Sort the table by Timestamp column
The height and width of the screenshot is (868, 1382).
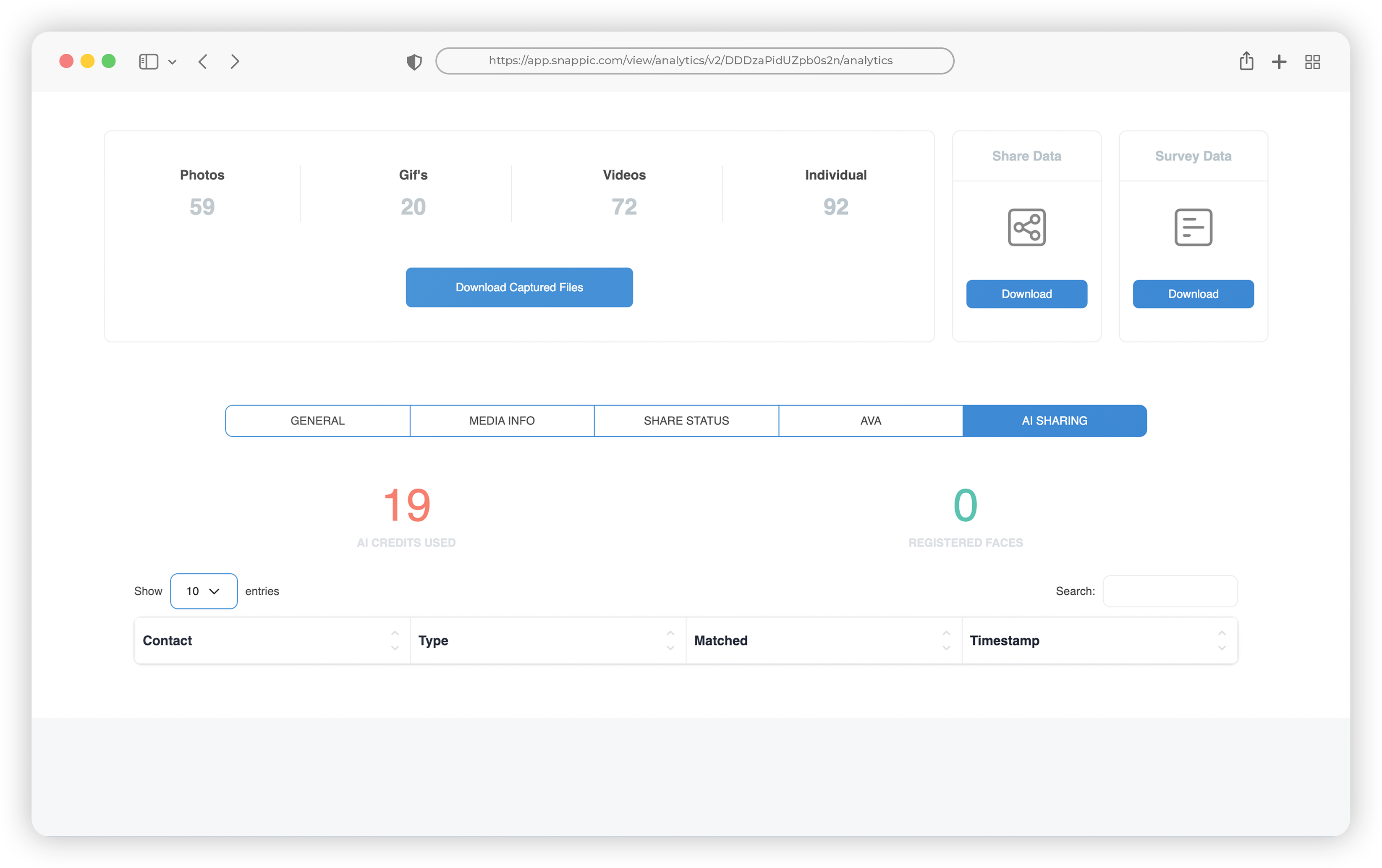(x=1099, y=640)
